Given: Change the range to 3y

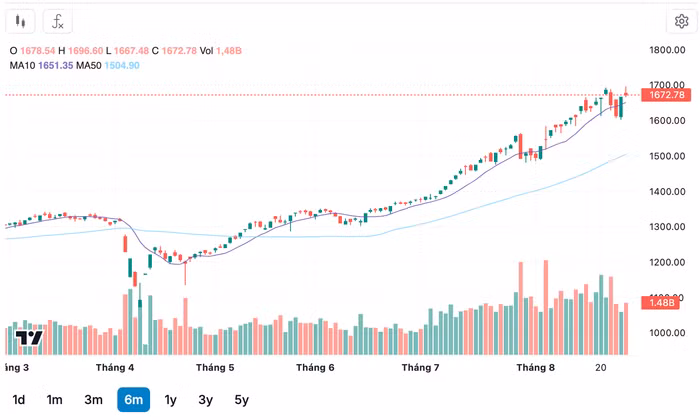Looking at the screenshot, I should [205, 400].
